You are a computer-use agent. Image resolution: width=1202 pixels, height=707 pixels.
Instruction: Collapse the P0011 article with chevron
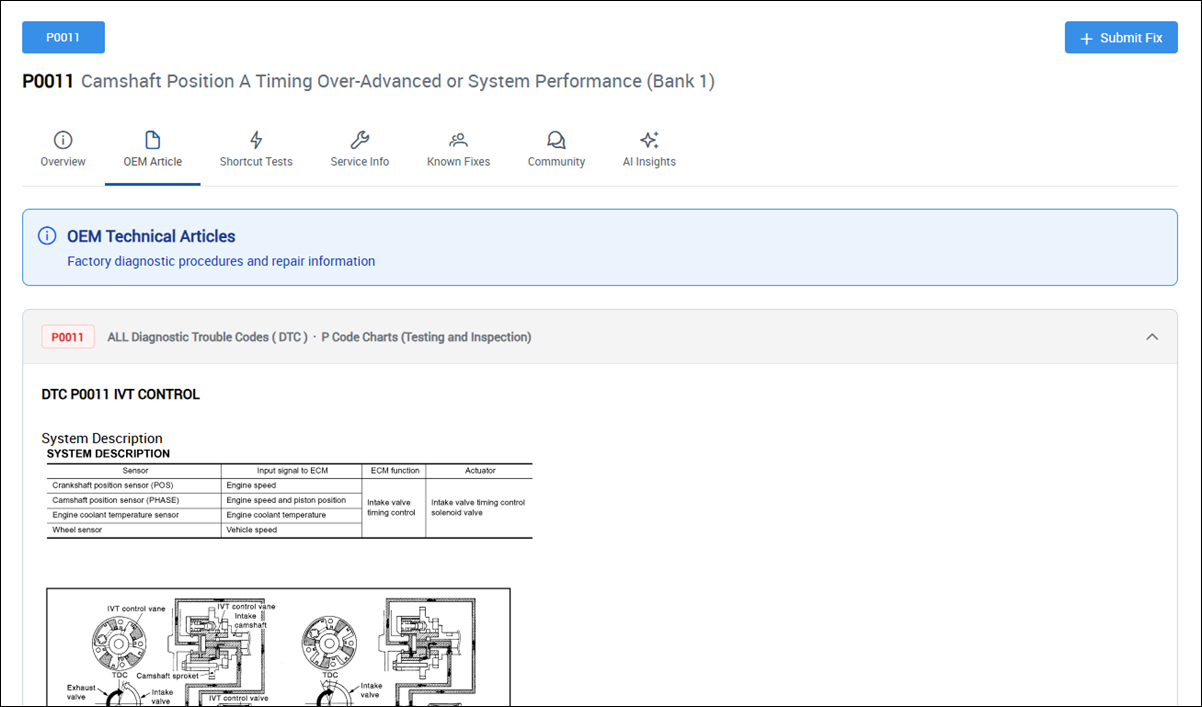[1152, 337]
